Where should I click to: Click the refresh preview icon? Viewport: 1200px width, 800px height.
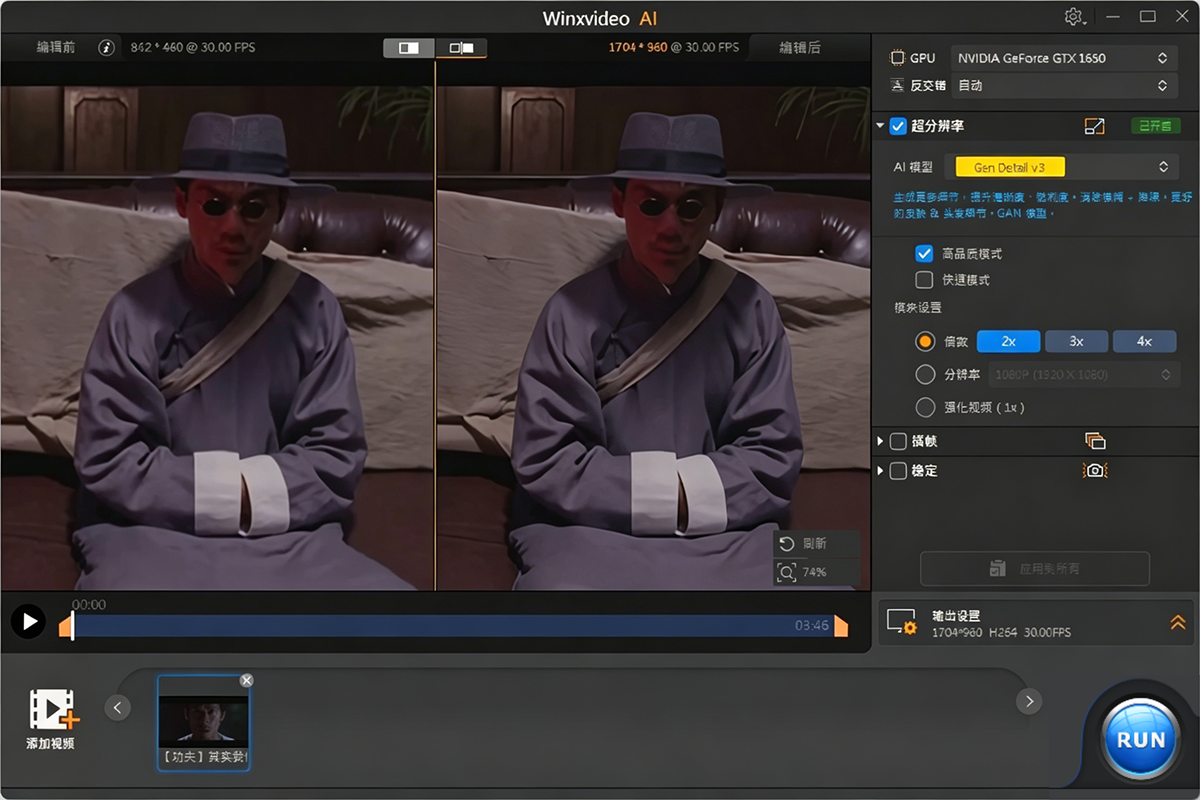[787, 543]
